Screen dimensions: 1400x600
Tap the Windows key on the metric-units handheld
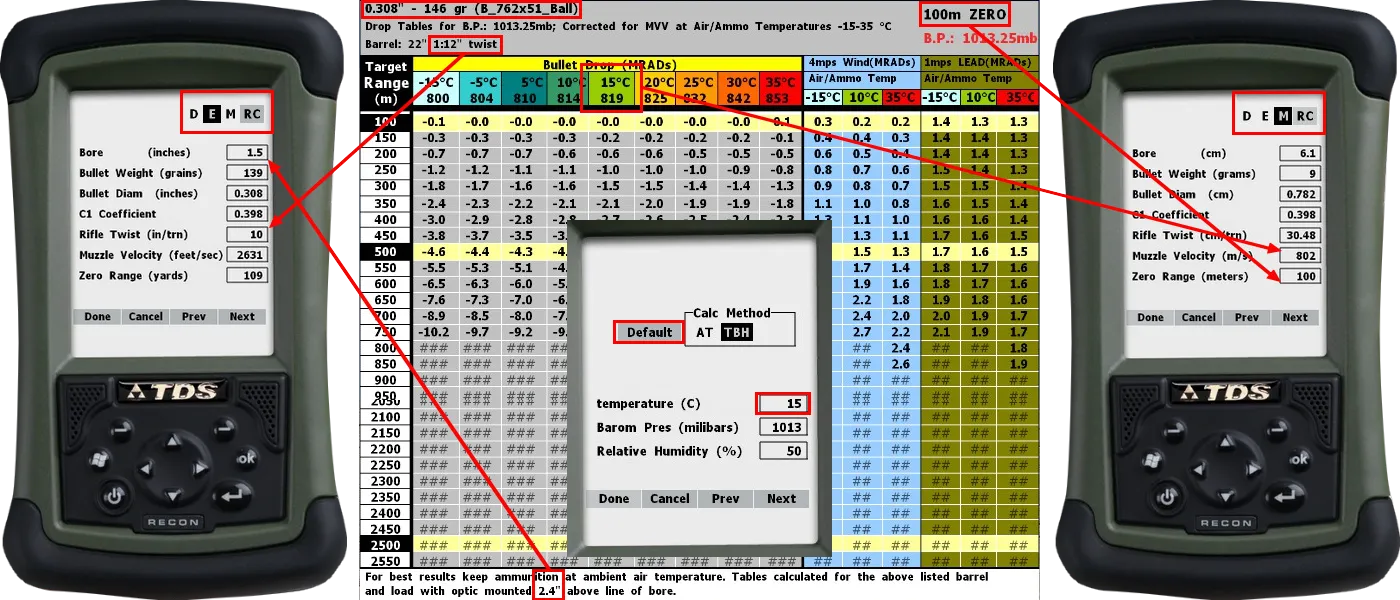point(1151,461)
